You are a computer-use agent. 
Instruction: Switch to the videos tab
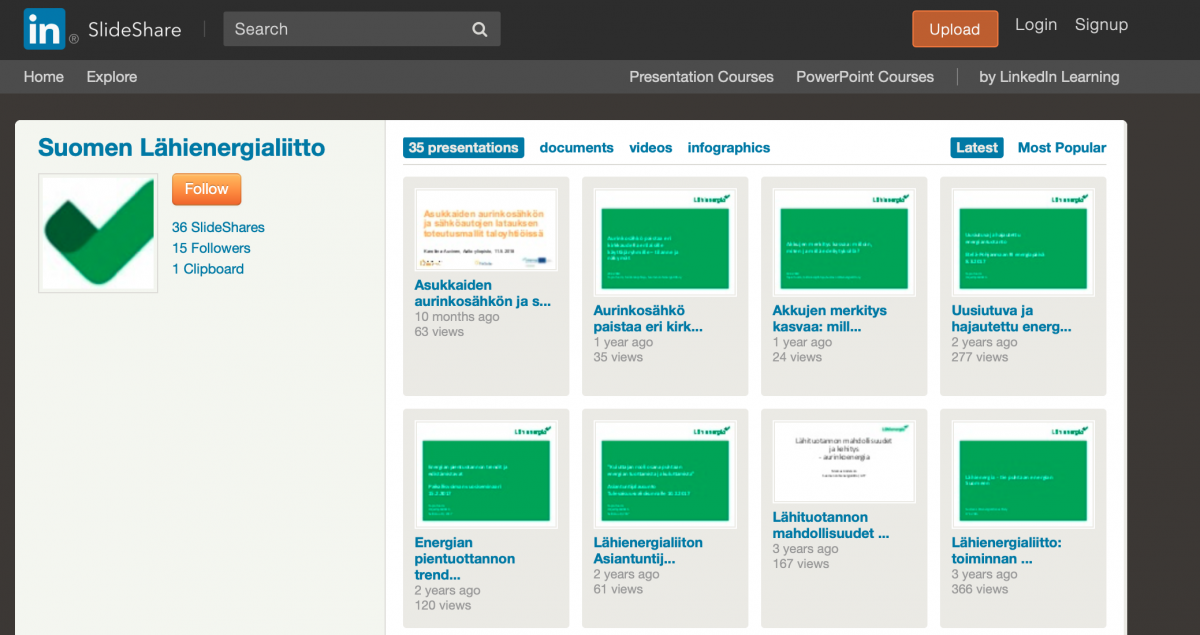650,148
